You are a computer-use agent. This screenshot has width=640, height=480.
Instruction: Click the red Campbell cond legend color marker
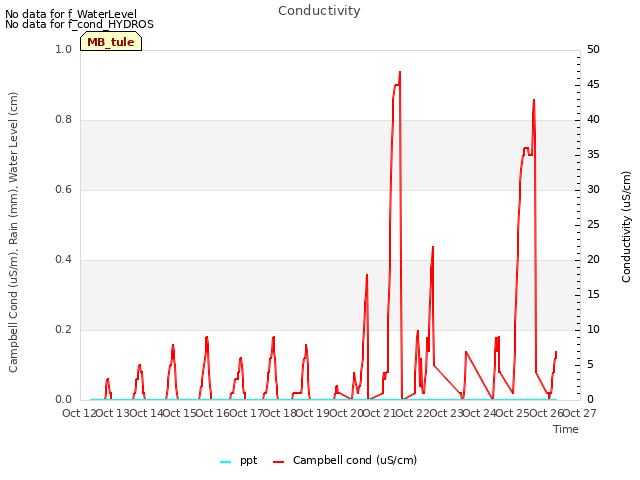pyautogui.click(x=278, y=462)
